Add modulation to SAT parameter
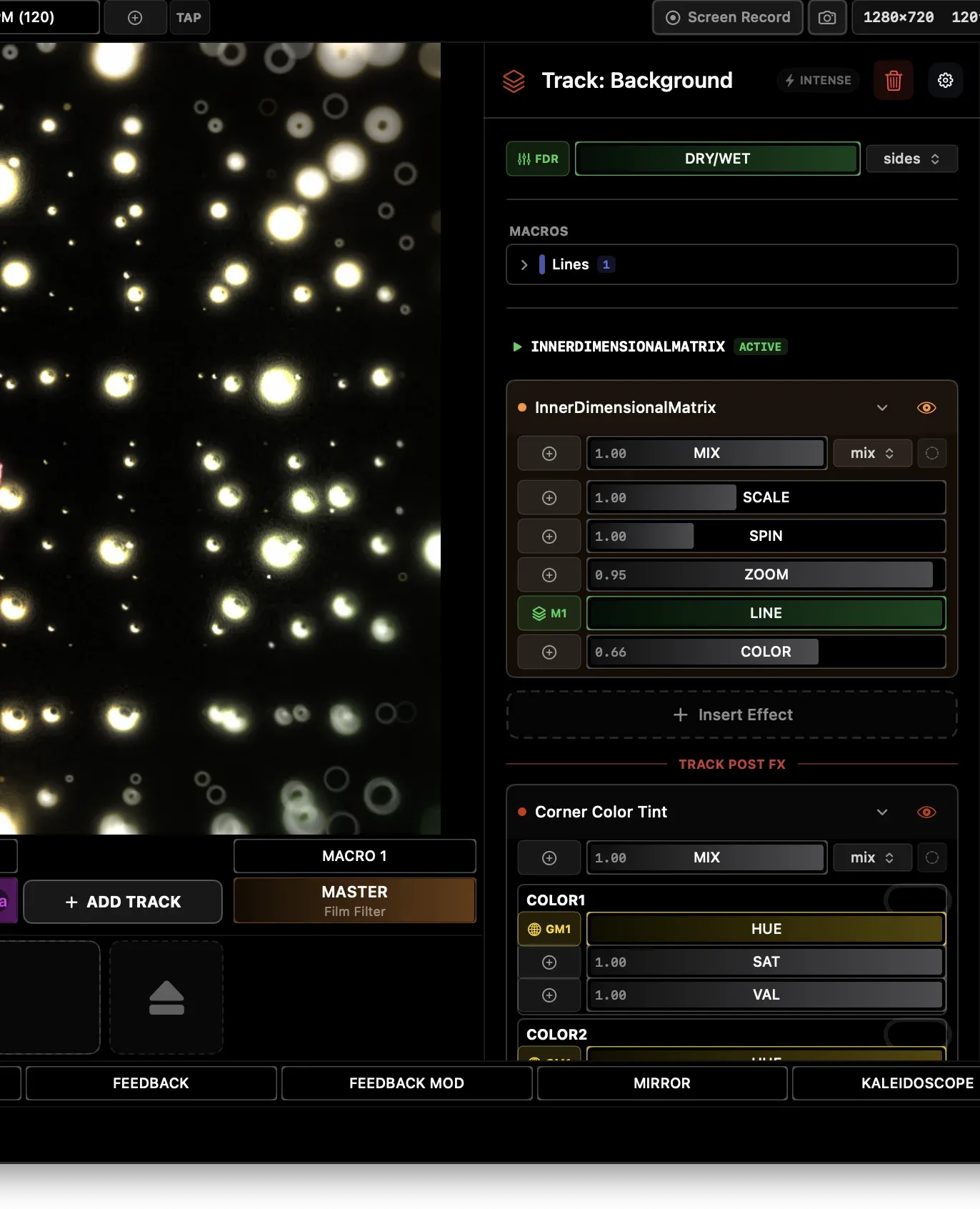980x1209 pixels. click(x=549, y=962)
